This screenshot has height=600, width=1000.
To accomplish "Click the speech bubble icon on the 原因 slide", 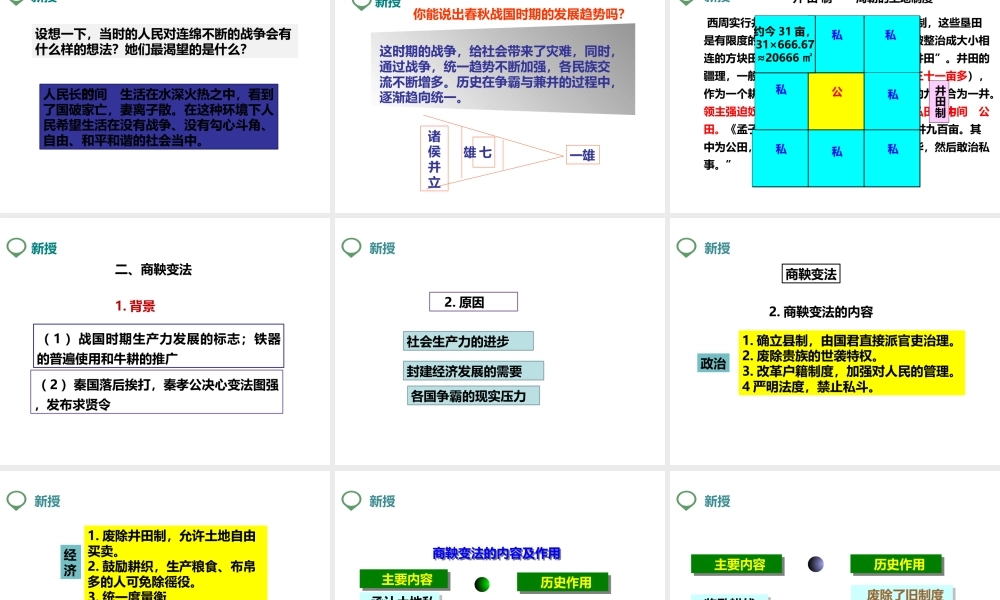I will (351, 248).
